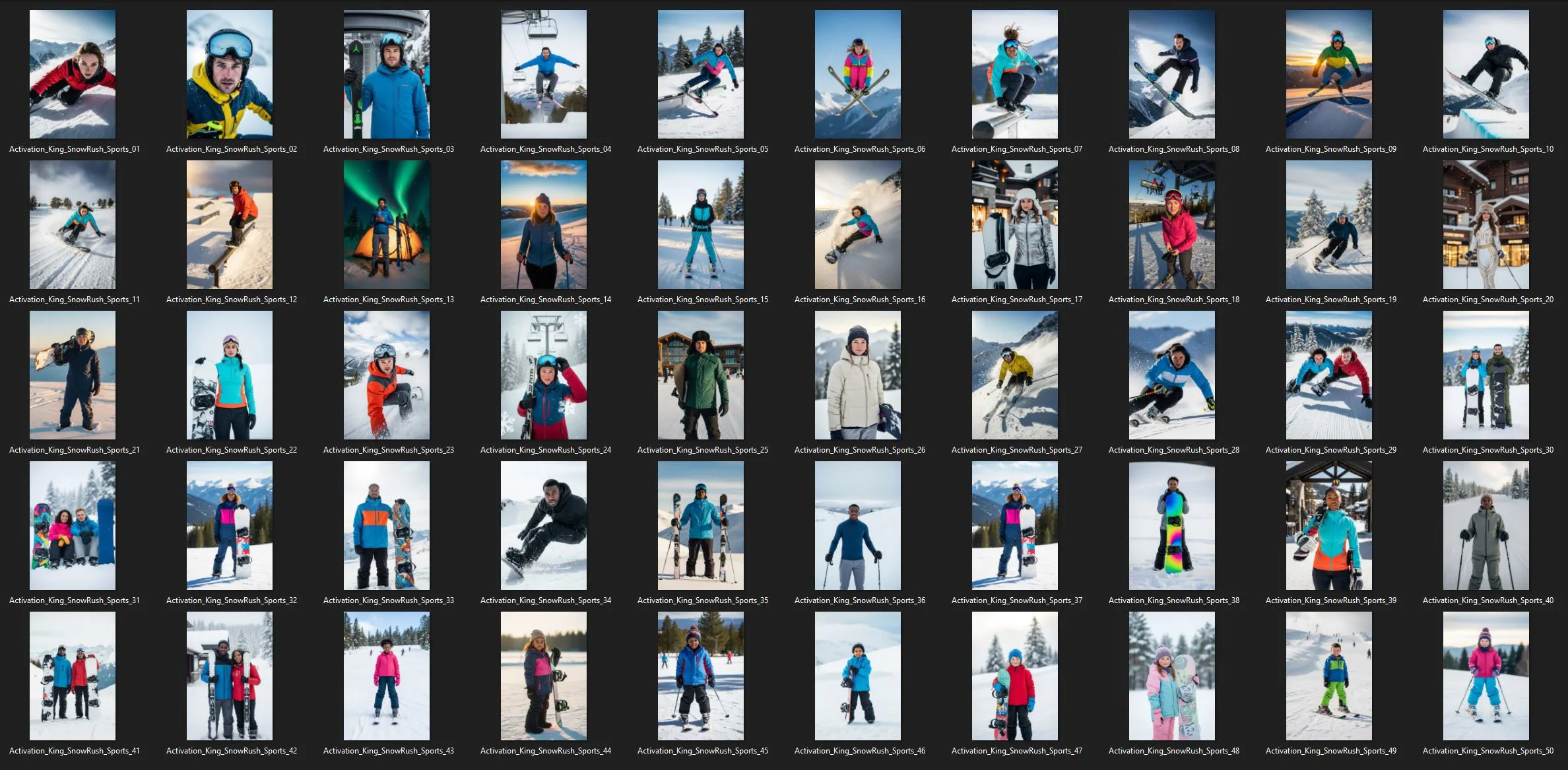Select the child with pink snowboard Sports_48
The image size is (1568, 770).
[x=1172, y=676]
